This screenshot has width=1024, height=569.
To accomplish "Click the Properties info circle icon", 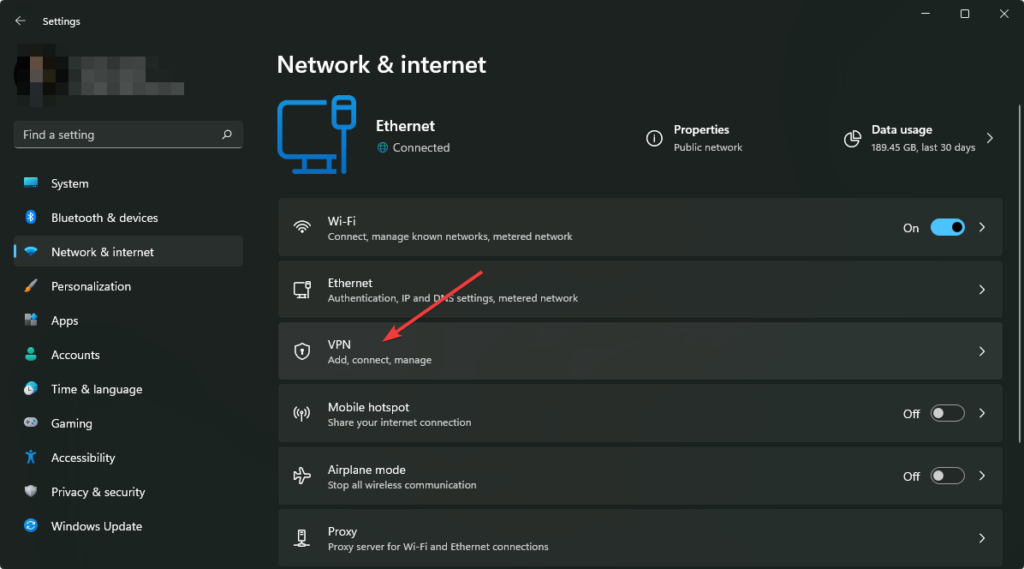I will [654, 138].
